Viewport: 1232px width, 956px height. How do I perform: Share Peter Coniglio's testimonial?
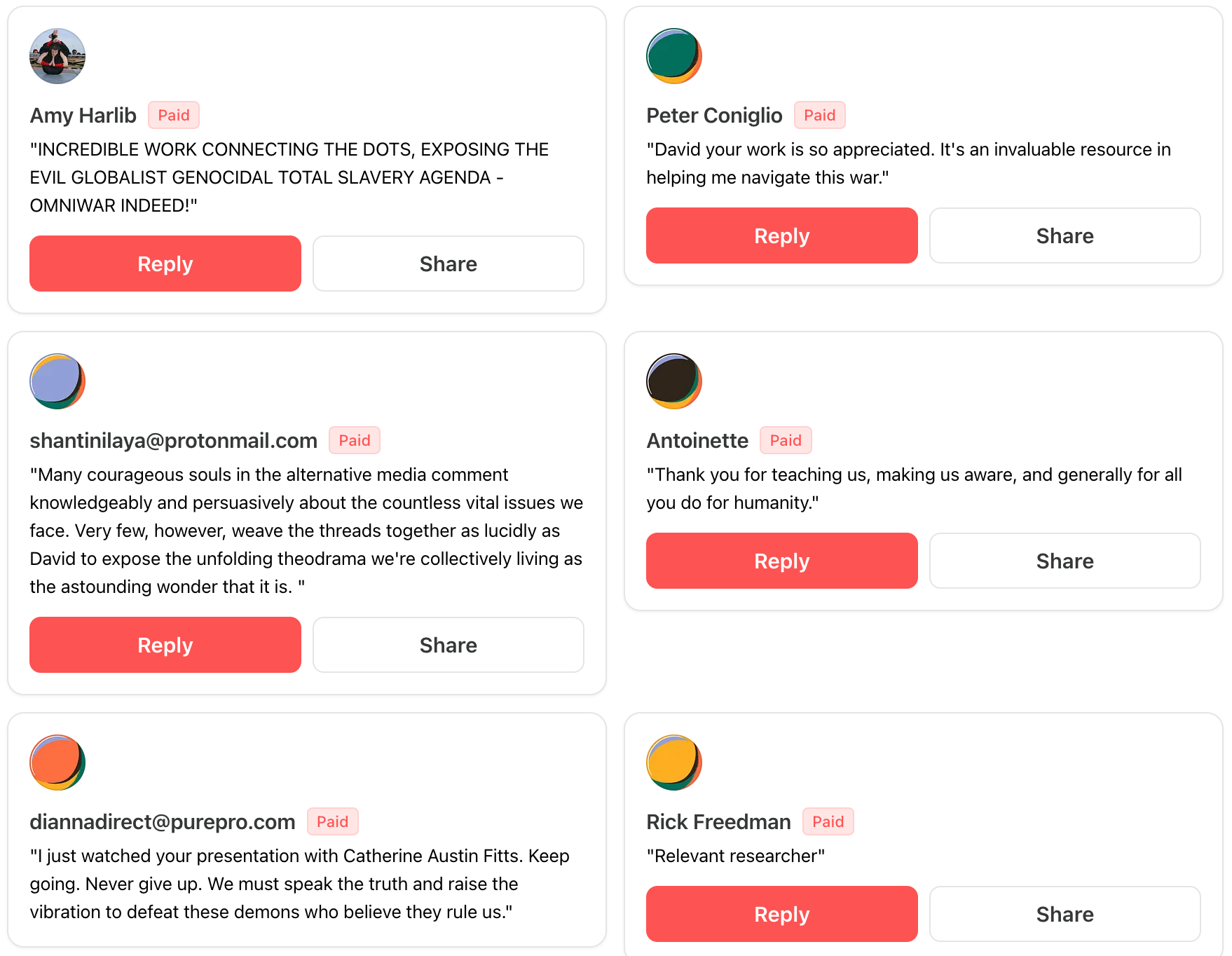(x=1065, y=235)
